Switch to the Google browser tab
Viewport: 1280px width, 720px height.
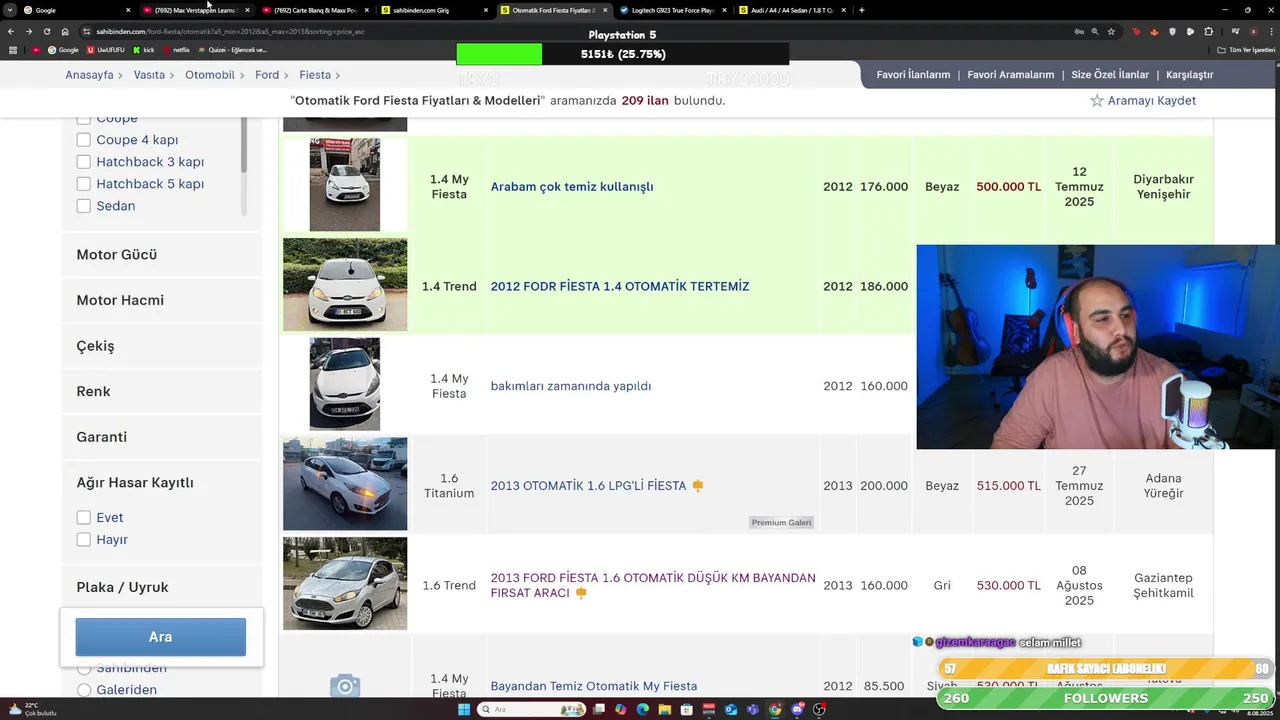point(76,10)
